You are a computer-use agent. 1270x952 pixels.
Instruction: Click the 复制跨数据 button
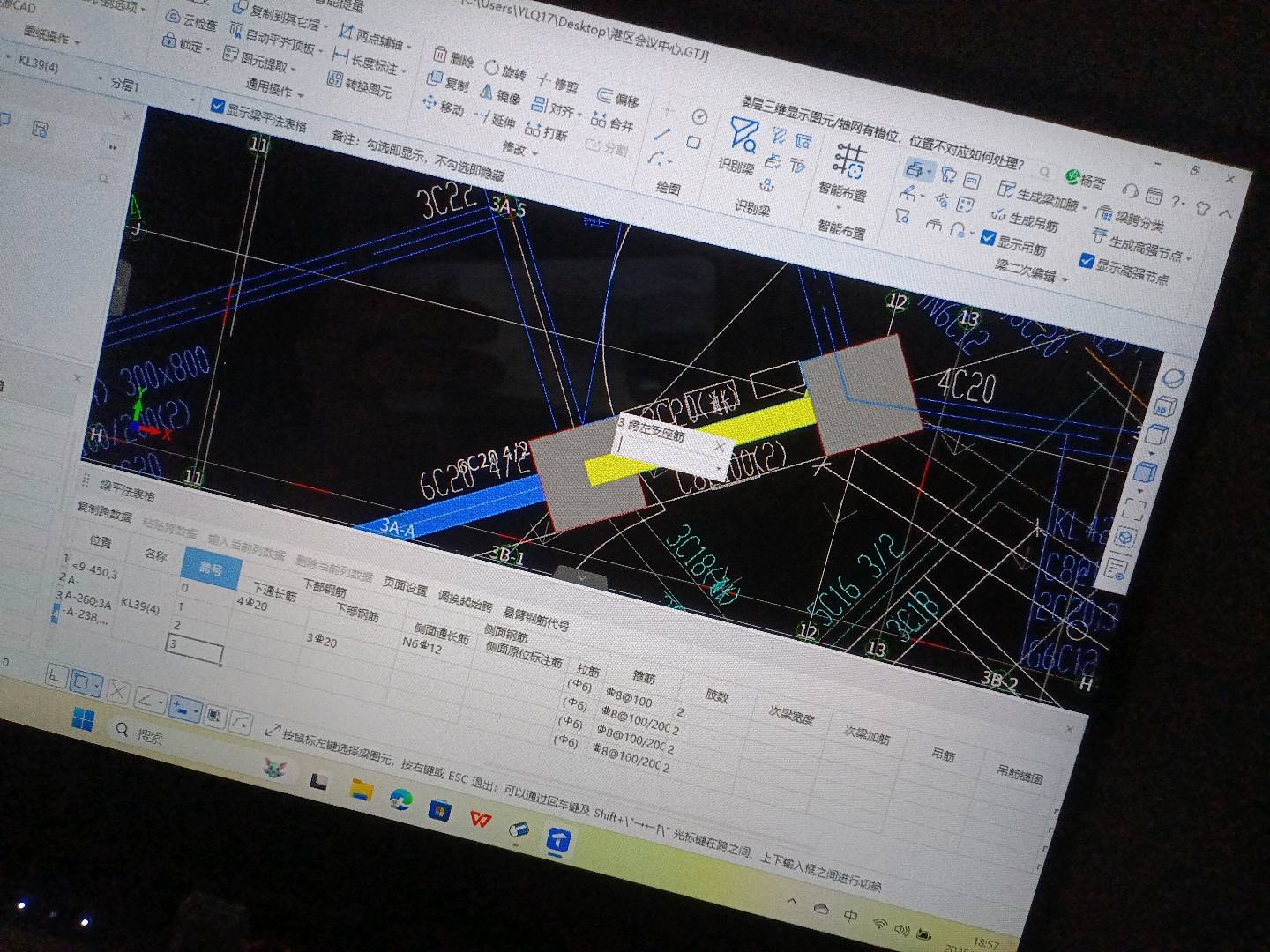103,512
